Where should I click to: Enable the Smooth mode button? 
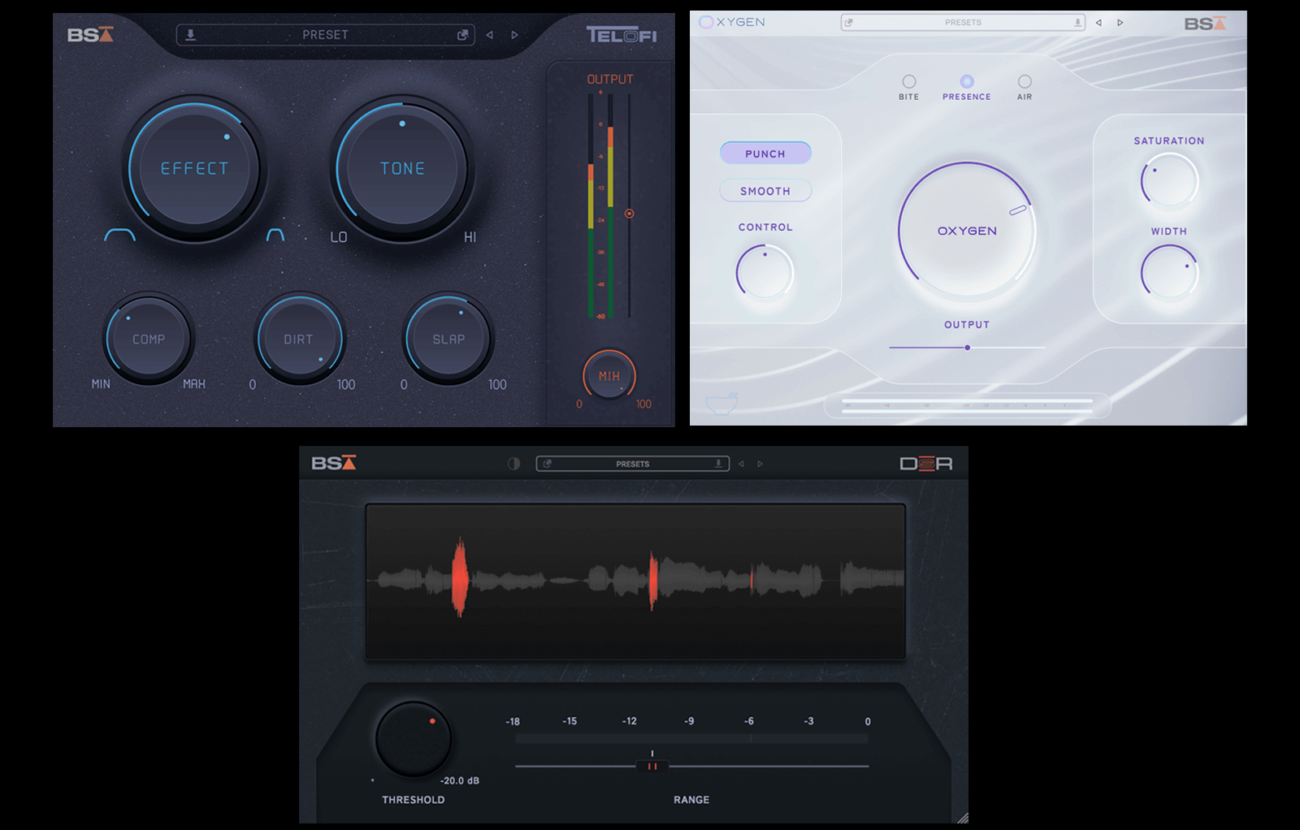point(765,191)
